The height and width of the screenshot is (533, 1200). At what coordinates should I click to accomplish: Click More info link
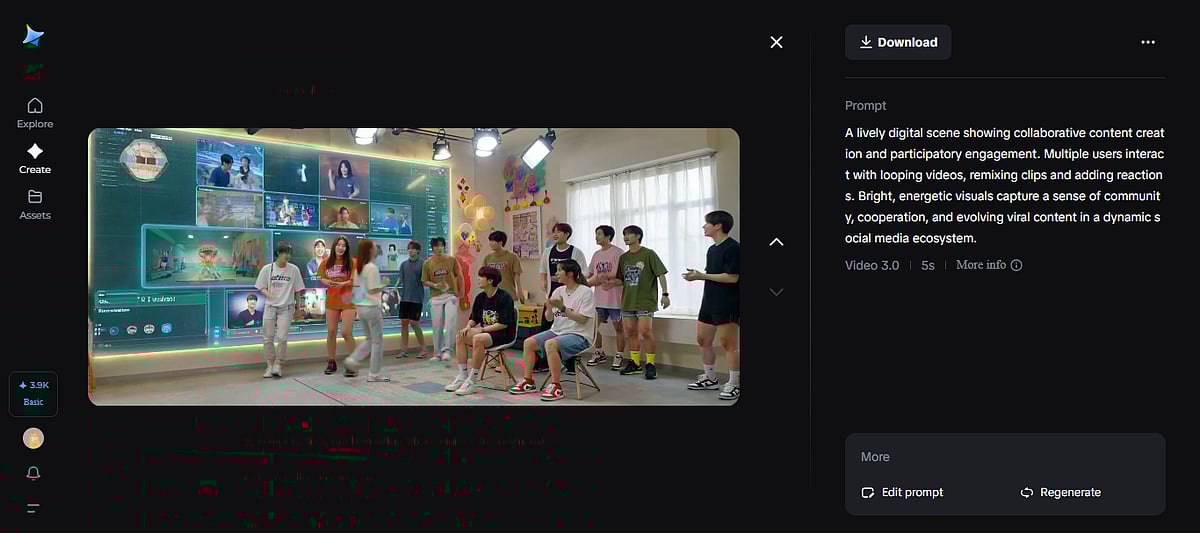981,265
